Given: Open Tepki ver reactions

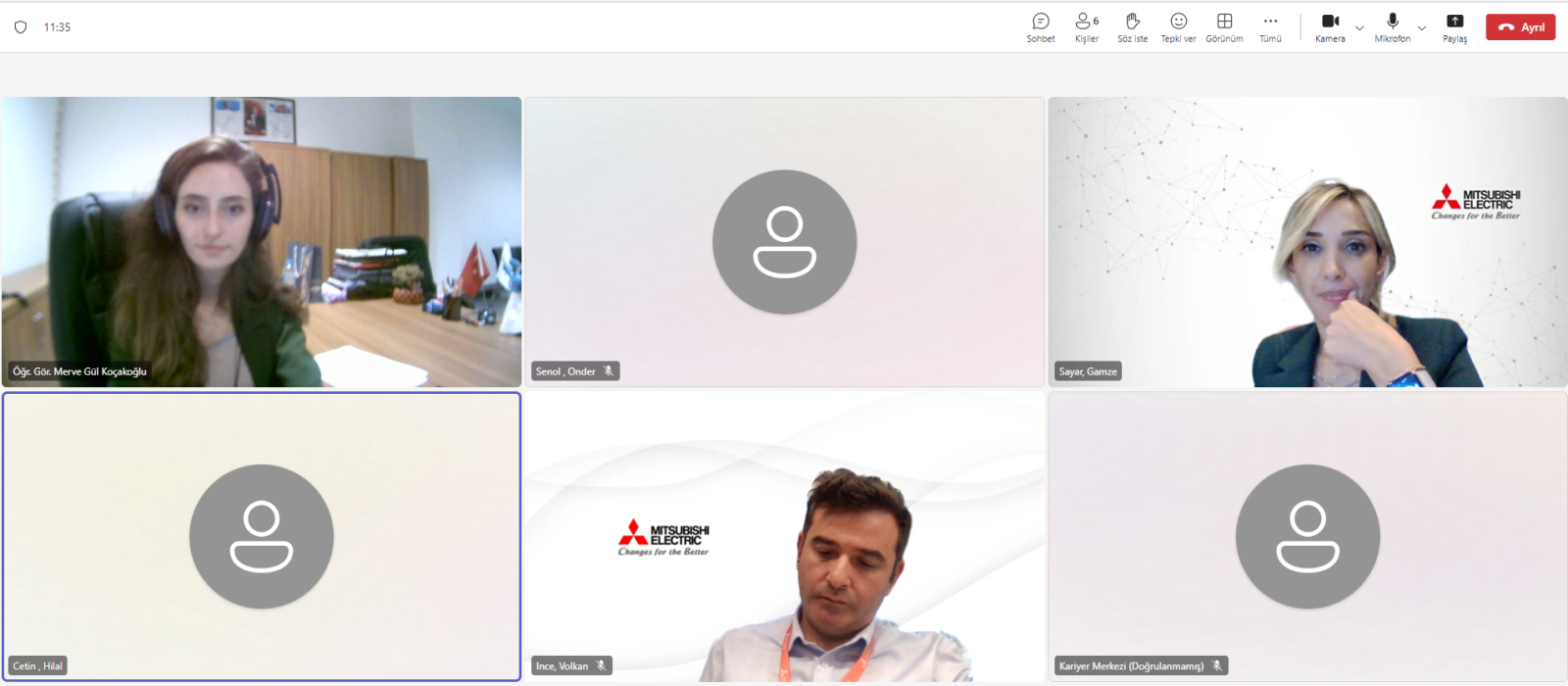Looking at the screenshot, I should click(x=1178, y=27).
